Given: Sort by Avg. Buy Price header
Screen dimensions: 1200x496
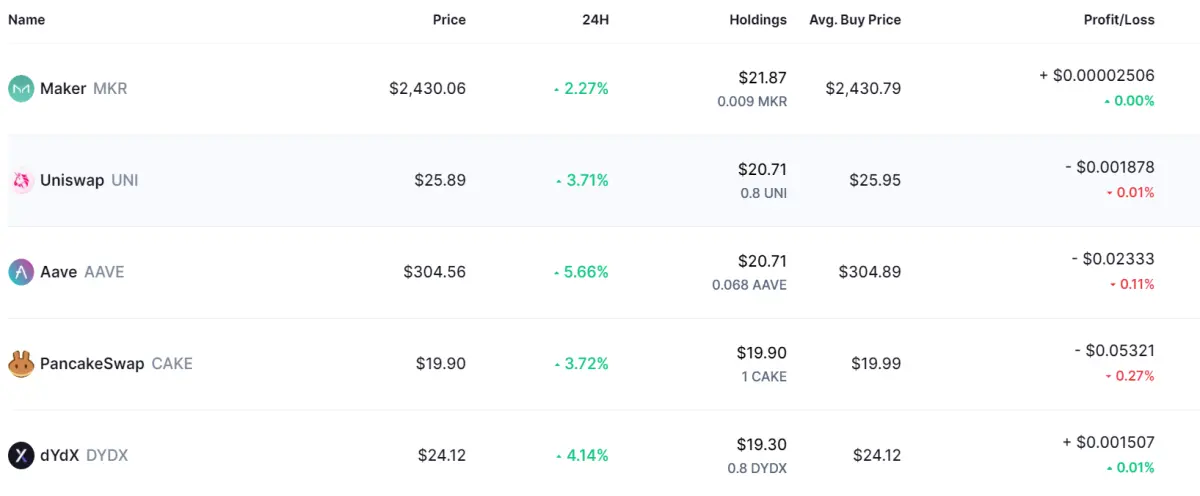Looking at the screenshot, I should pyautogui.click(x=855, y=20).
